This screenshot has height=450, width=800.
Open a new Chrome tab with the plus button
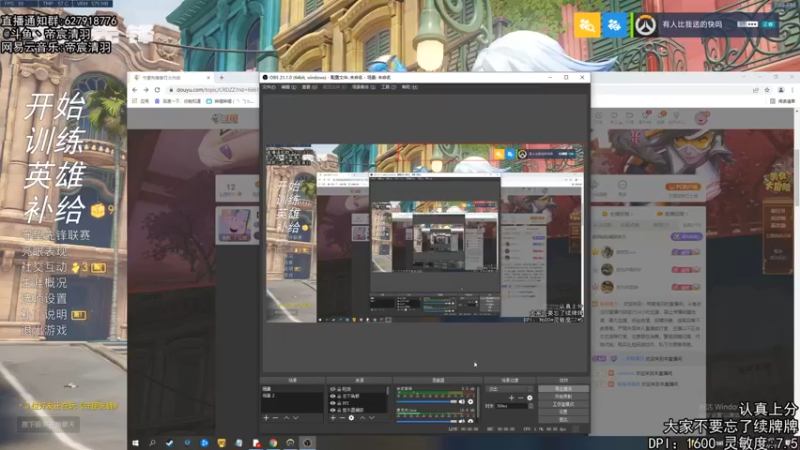[x=221, y=78]
